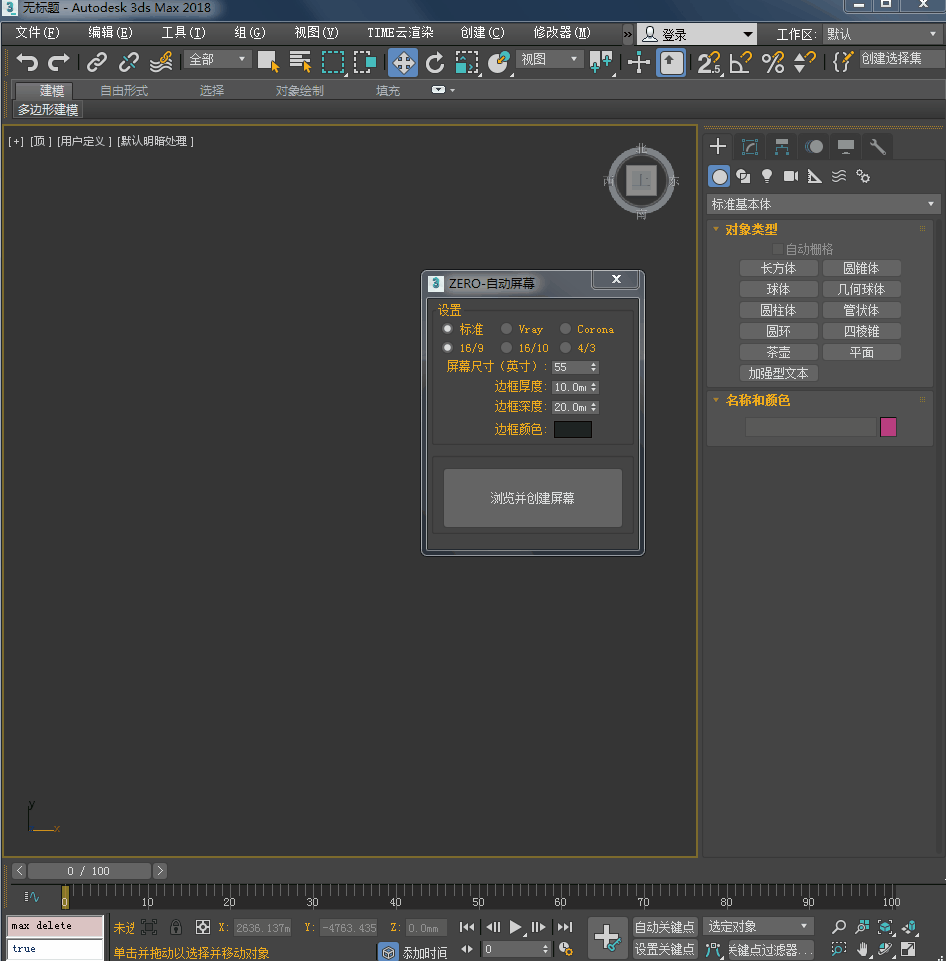Image resolution: width=946 pixels, height=961 pixels.
Task: Click the Cameras category icon
Action: [791, 176]
